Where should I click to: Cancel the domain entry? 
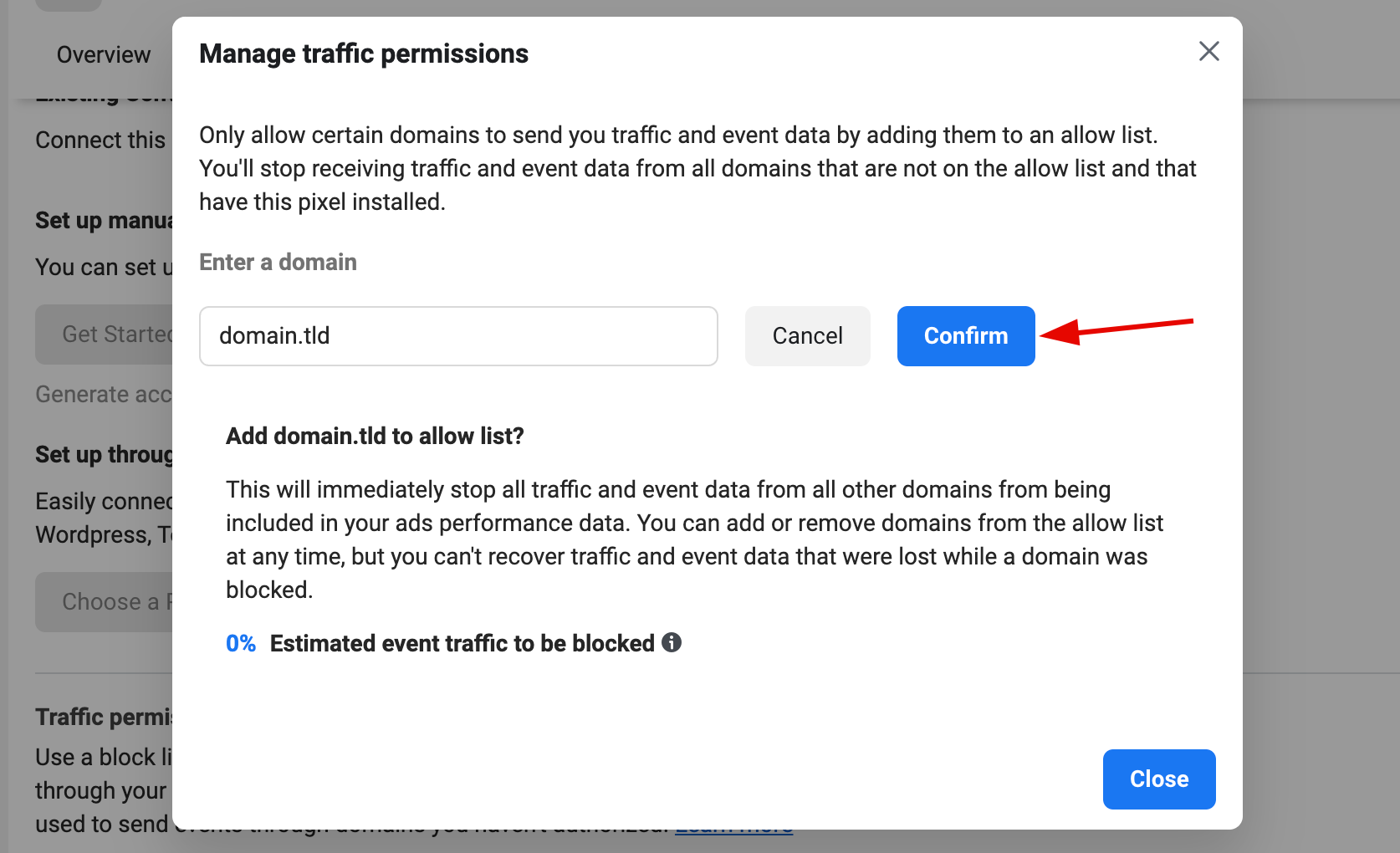(806, 335)
